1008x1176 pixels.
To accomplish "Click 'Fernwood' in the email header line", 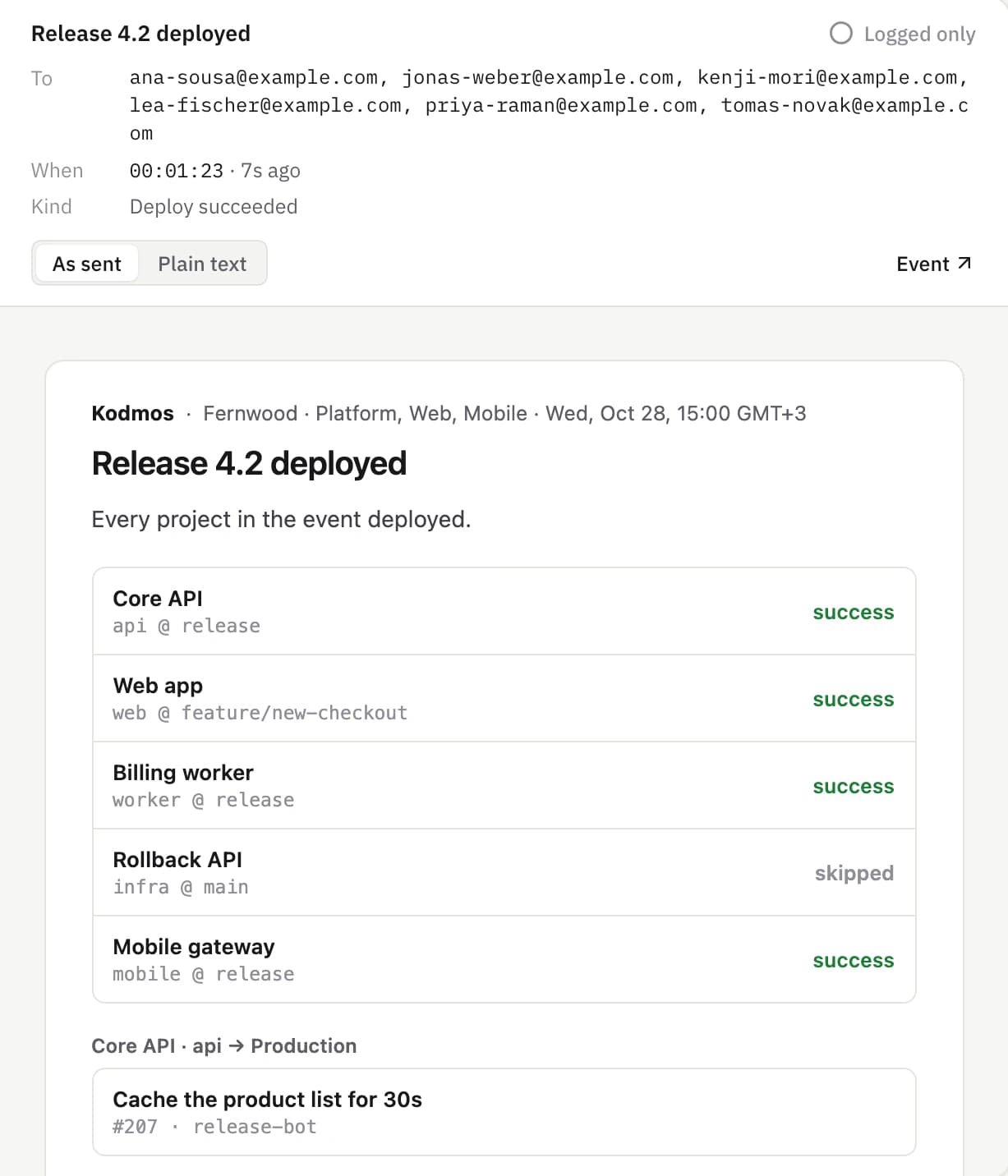I will [251, 413].
